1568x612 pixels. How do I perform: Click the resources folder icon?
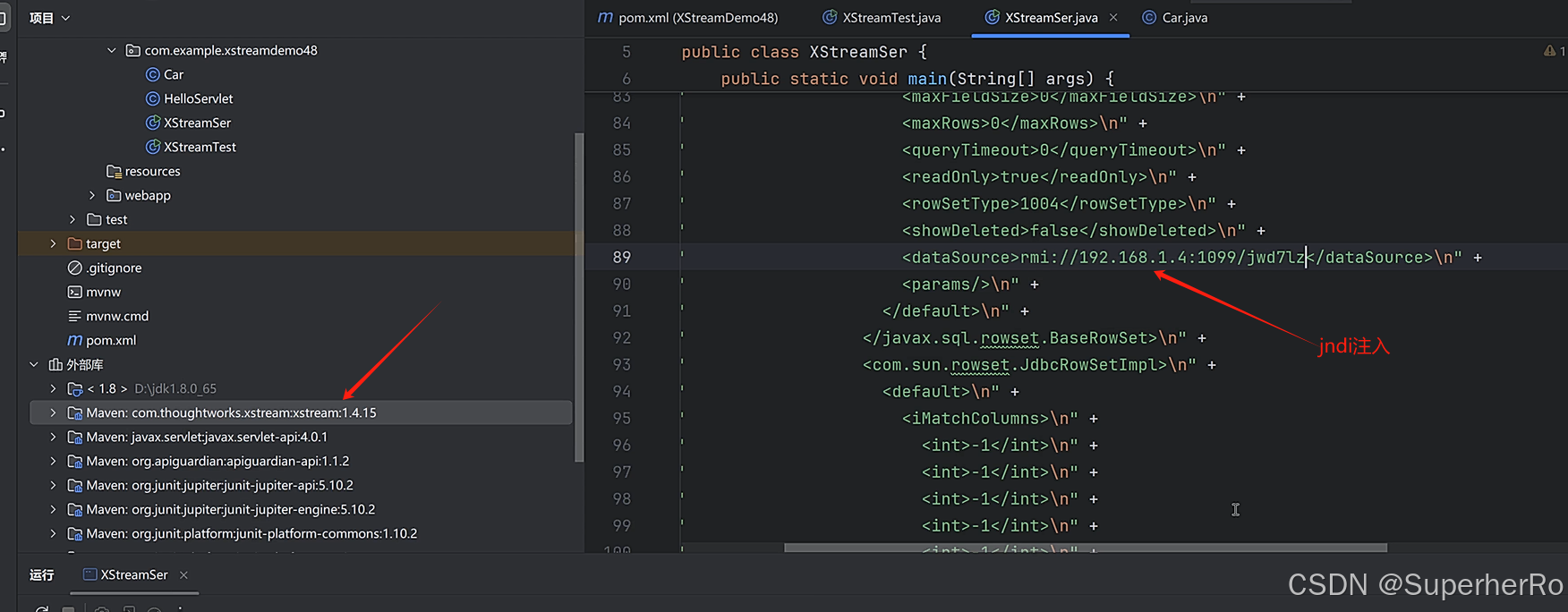point(114,171)
